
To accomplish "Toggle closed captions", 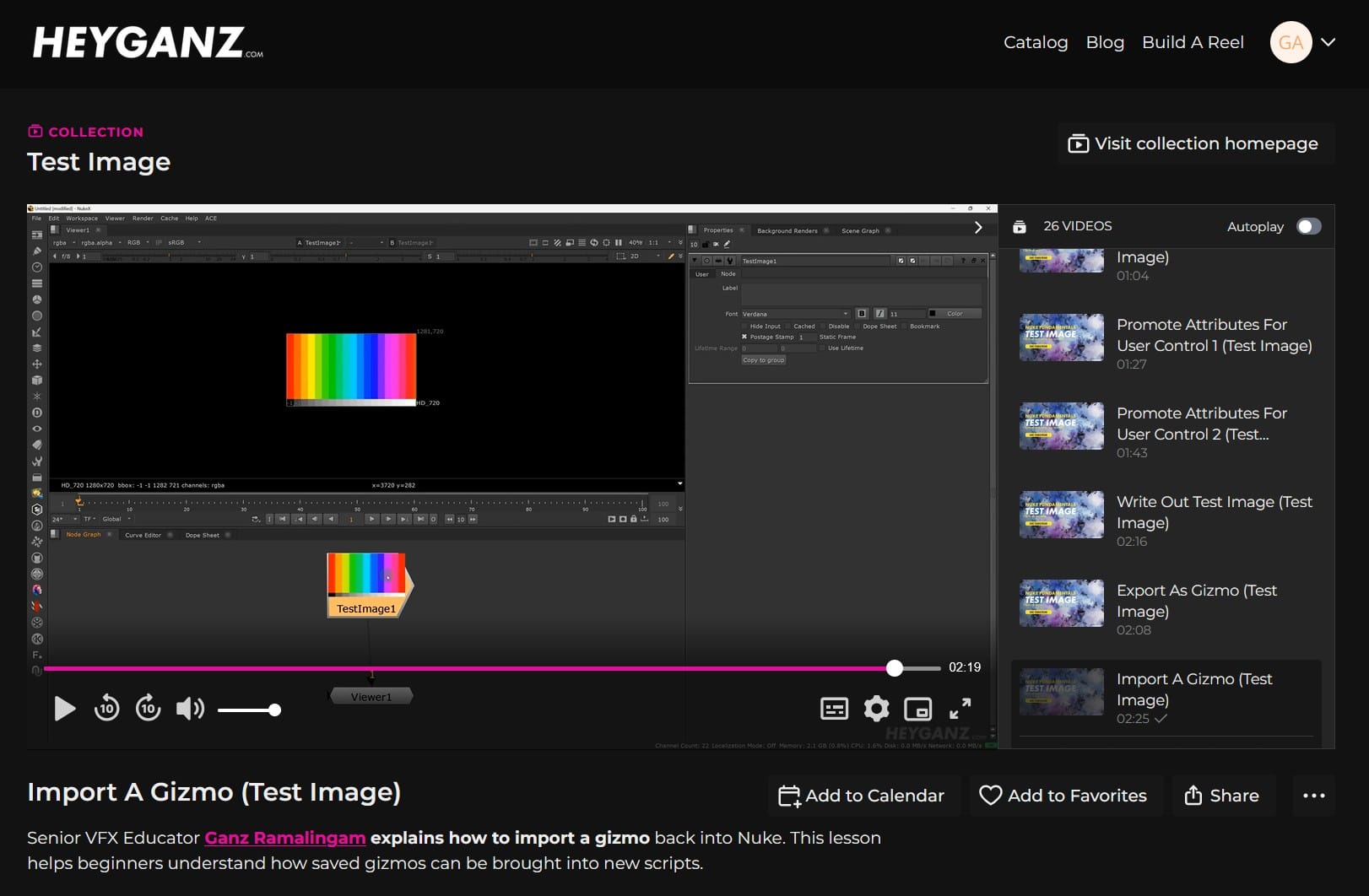I will pyautogui.click(x=834, y=709).
